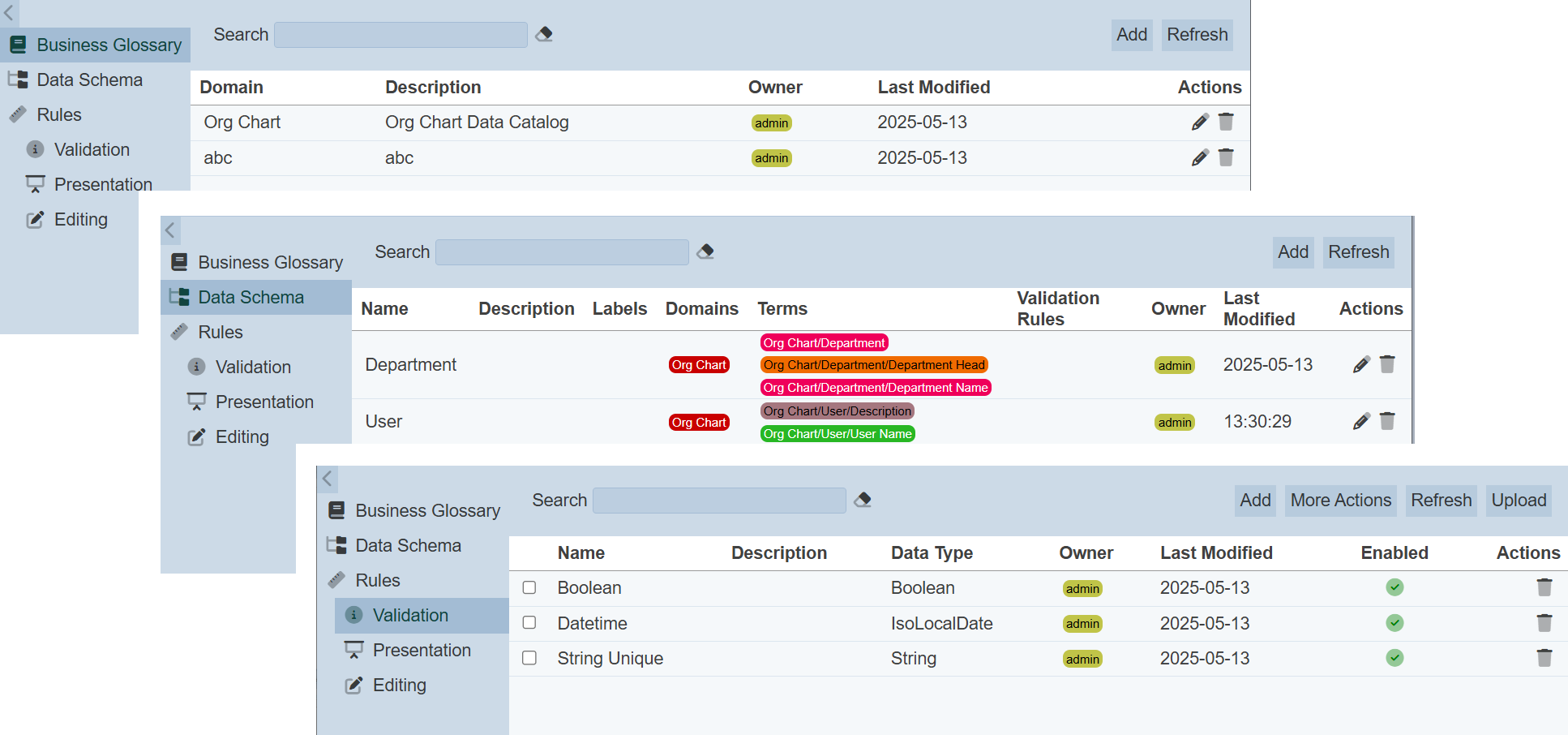The width and height of the screenshot is (1568, 735).
Task: Collapse the sidebar in the top panel
Action: [x=9, y=13]
